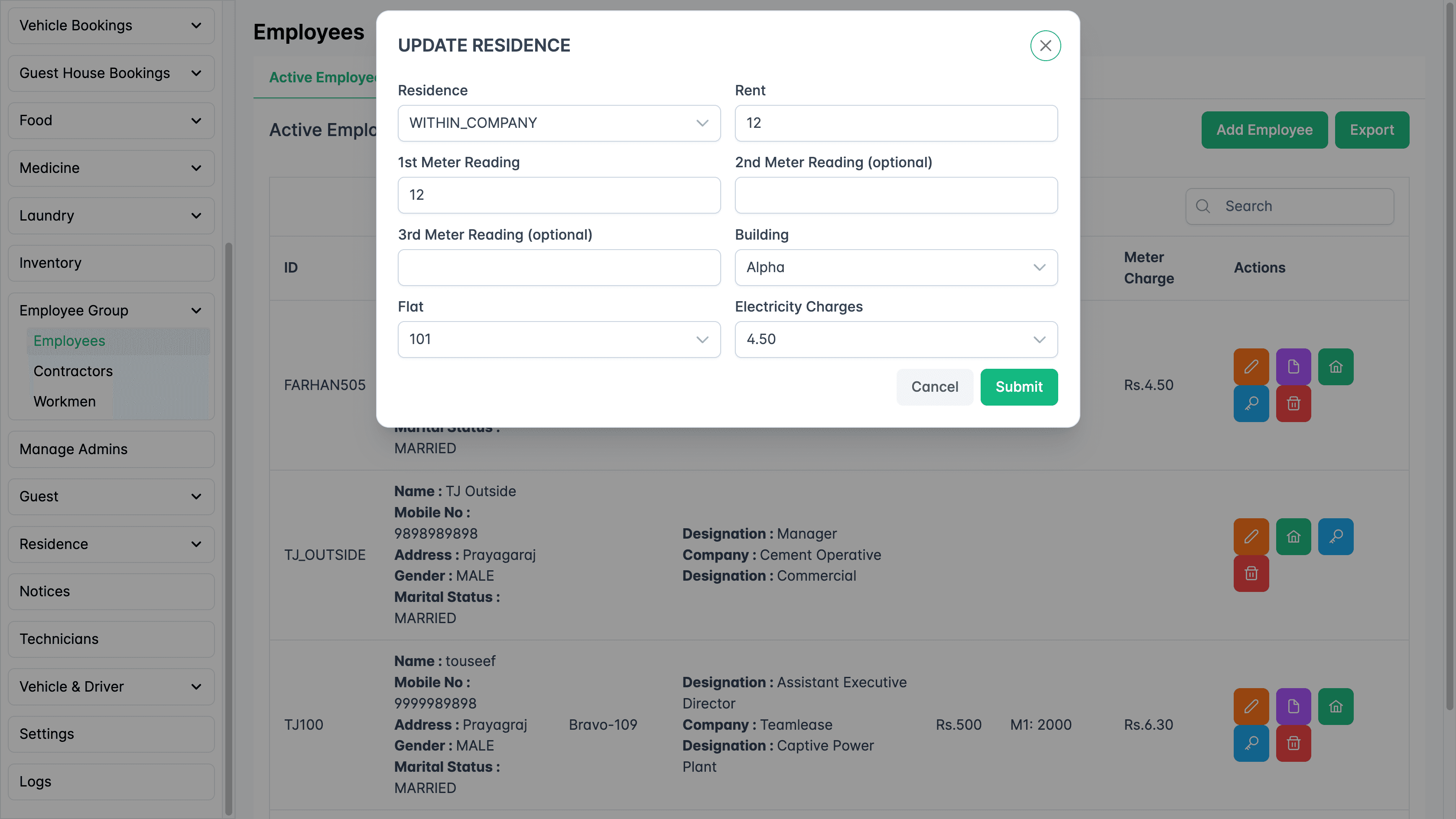Screen dimensions: 1456x819
Task: Click green home icon for FARHAN505 row
Action: [1335, 367]
